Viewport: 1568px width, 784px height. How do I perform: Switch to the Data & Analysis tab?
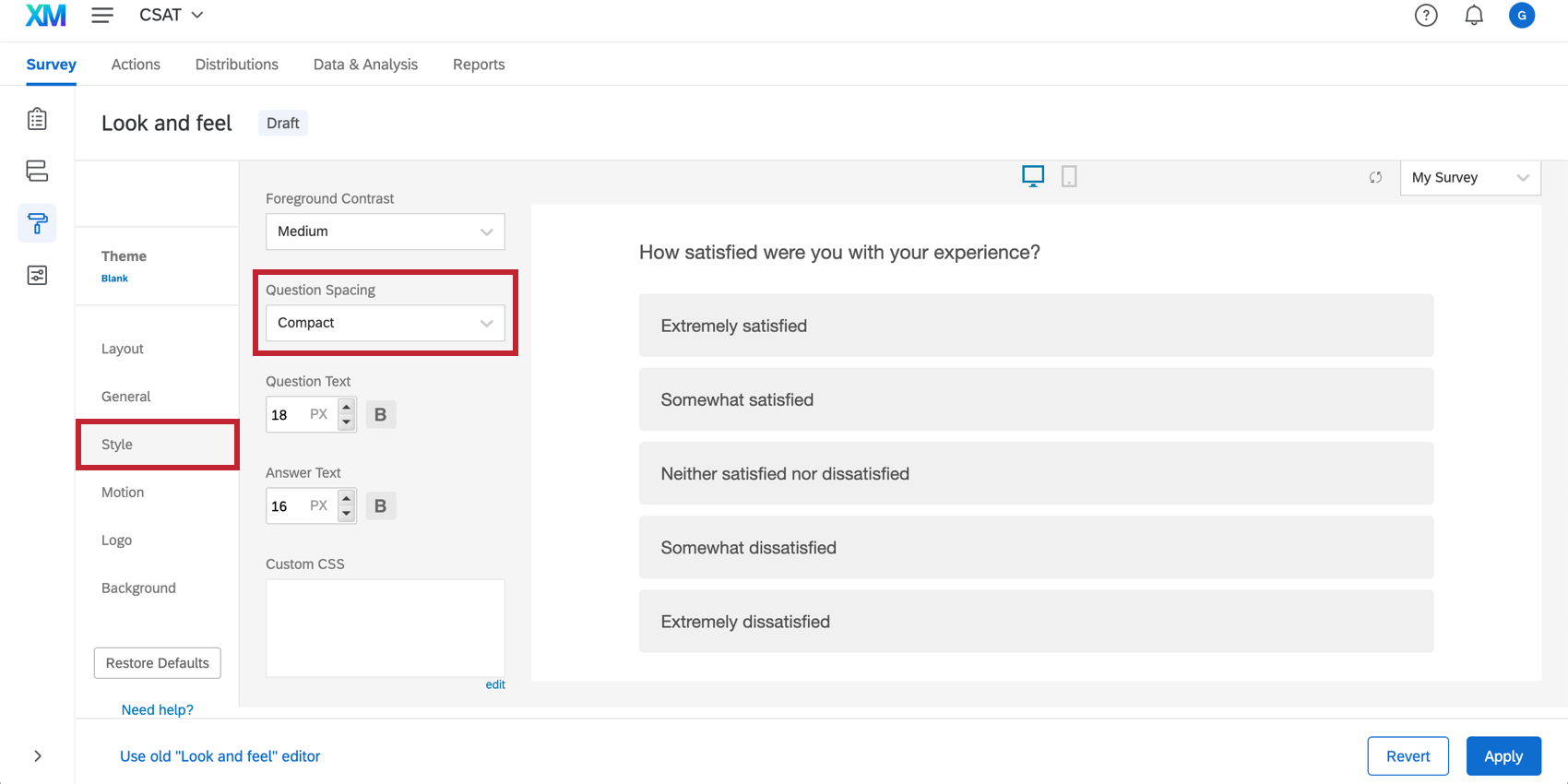coord(365,65)
